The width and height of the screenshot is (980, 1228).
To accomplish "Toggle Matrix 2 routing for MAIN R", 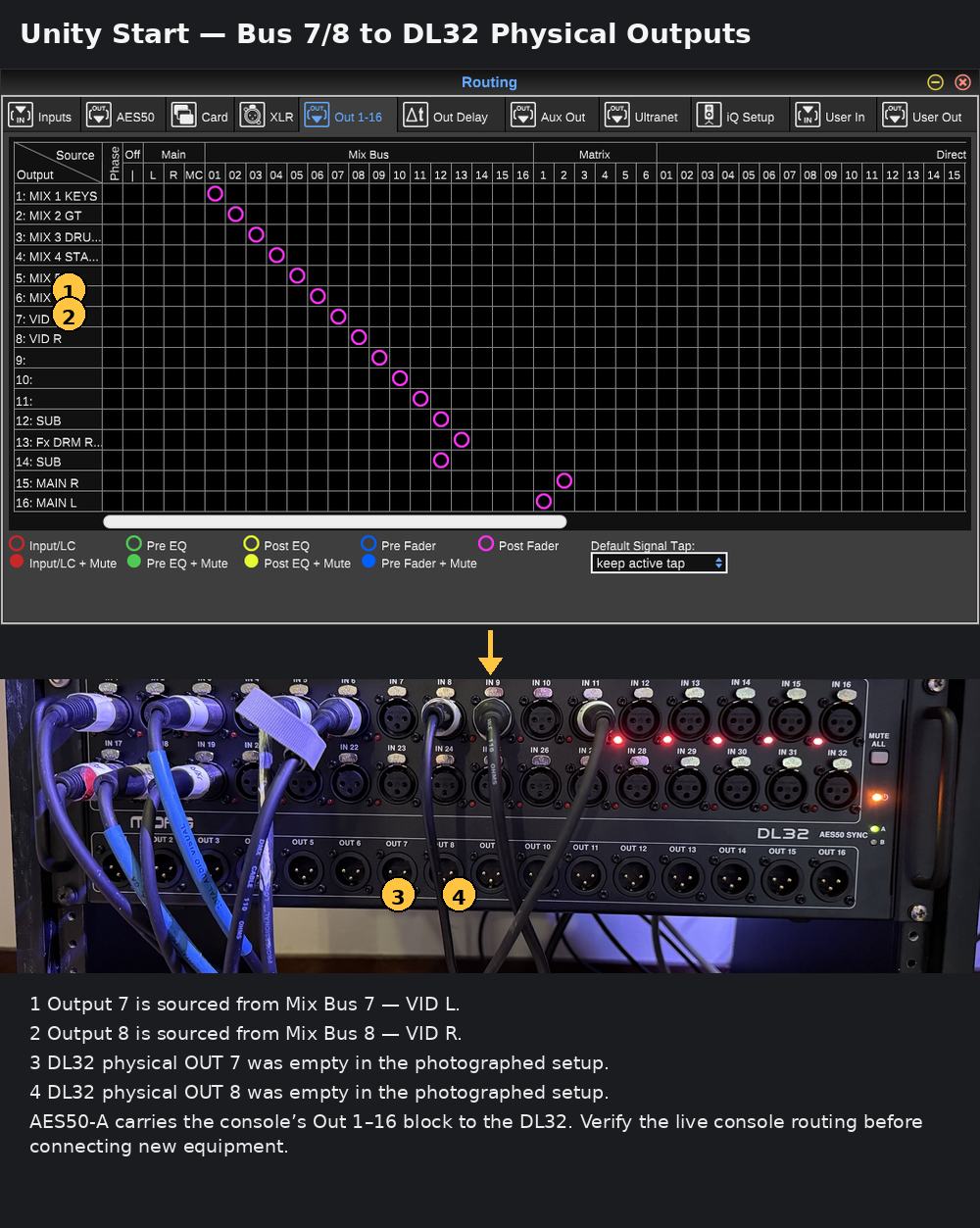I will tap(563, 481).
